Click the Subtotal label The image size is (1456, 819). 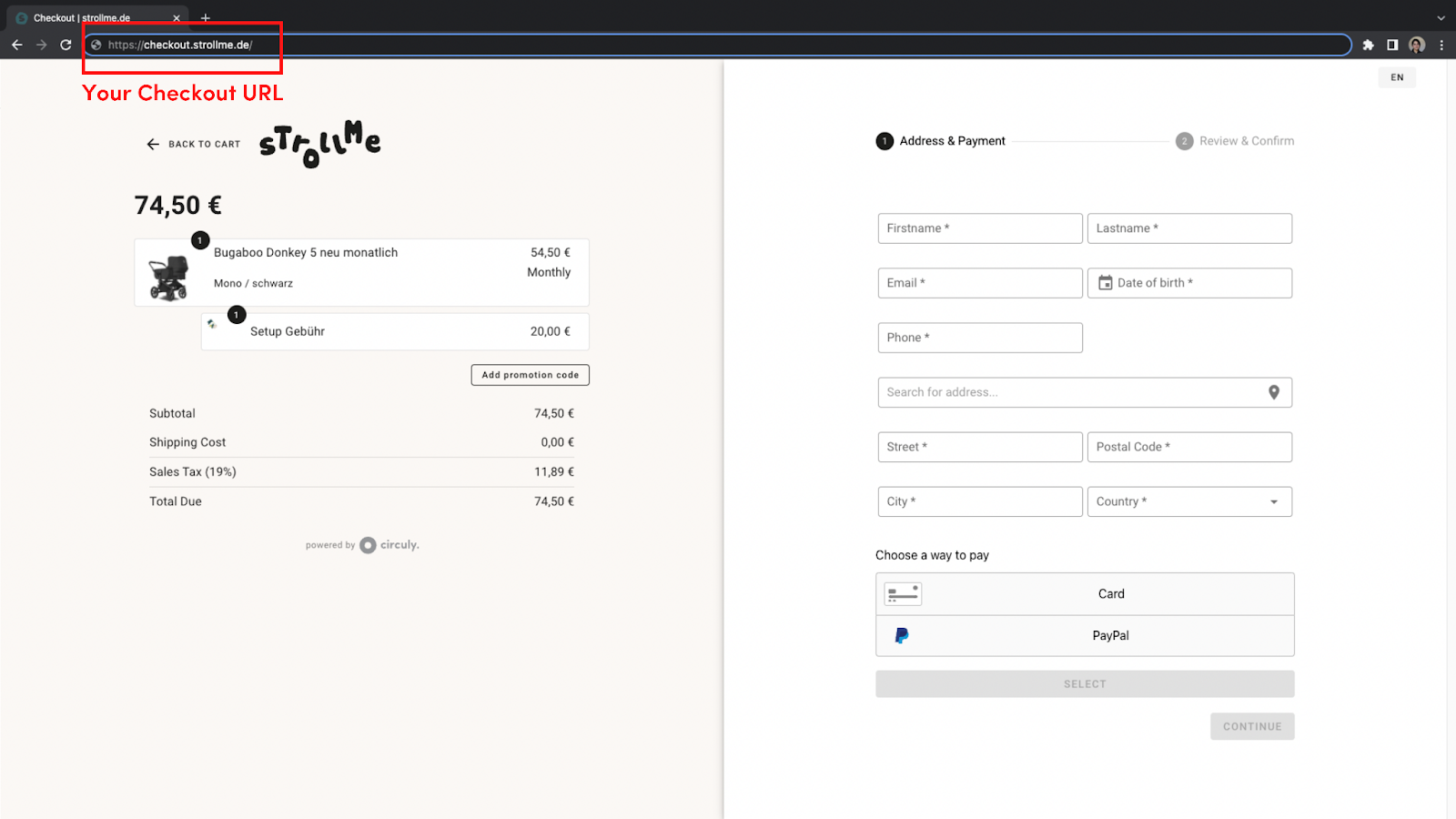pyautogui.click(x=172, y=413)
